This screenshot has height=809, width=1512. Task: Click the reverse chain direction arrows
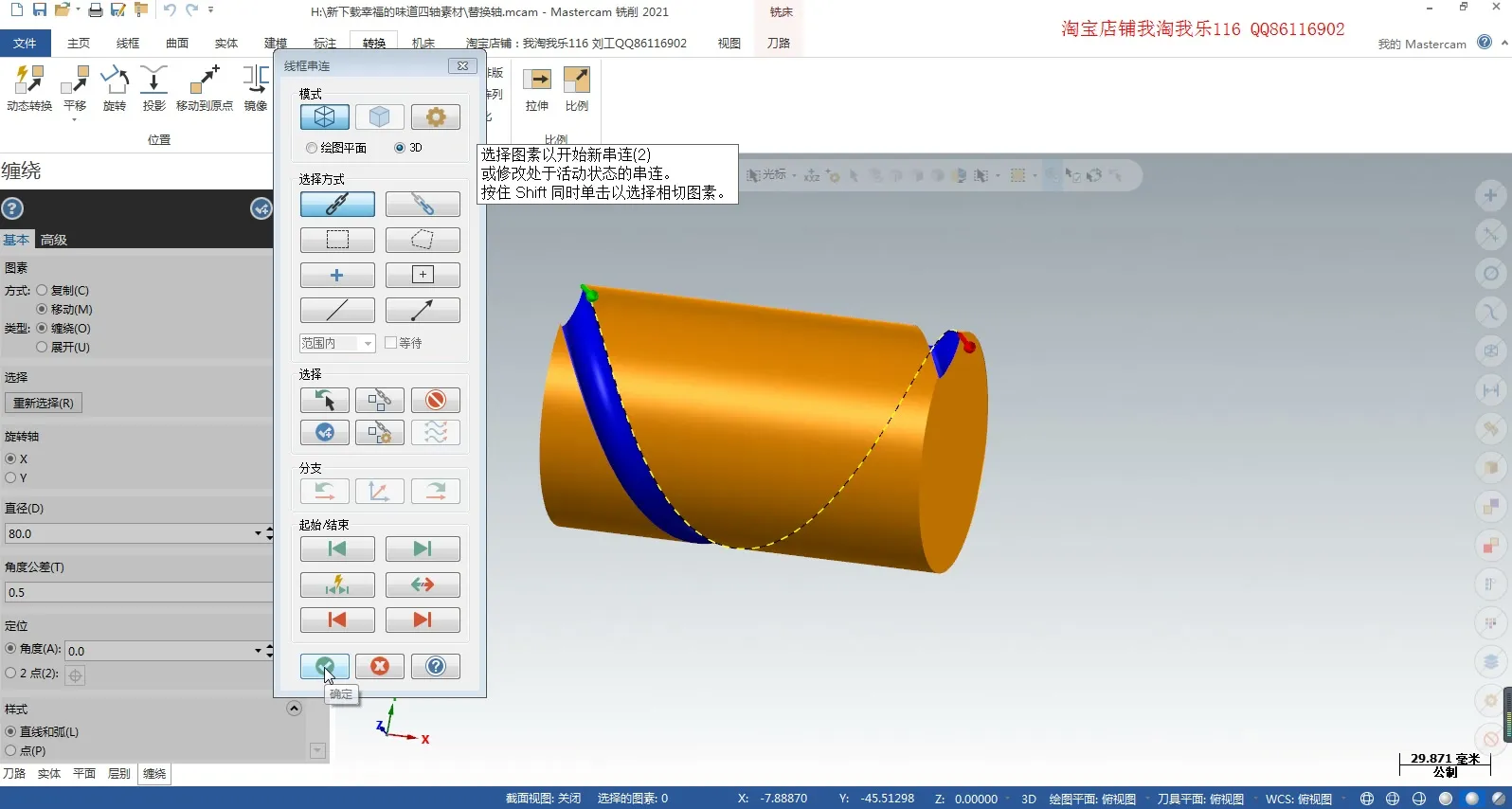click(x=423, y=584)
